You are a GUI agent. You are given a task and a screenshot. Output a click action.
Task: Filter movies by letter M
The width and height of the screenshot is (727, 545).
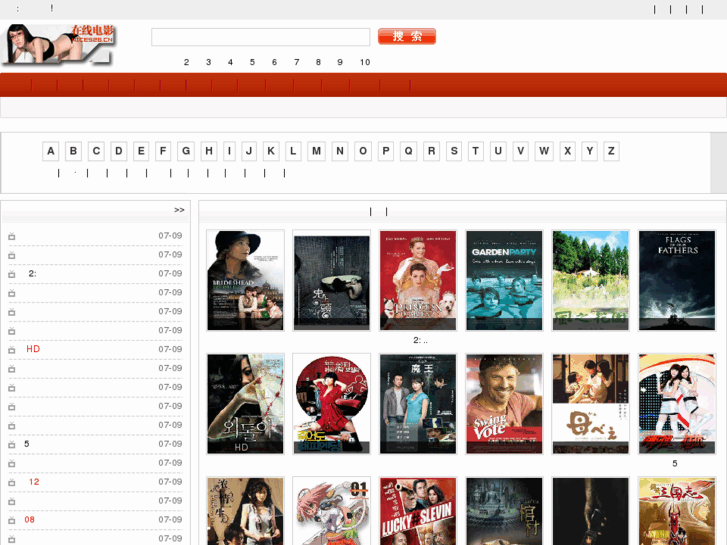click(316, 151)
